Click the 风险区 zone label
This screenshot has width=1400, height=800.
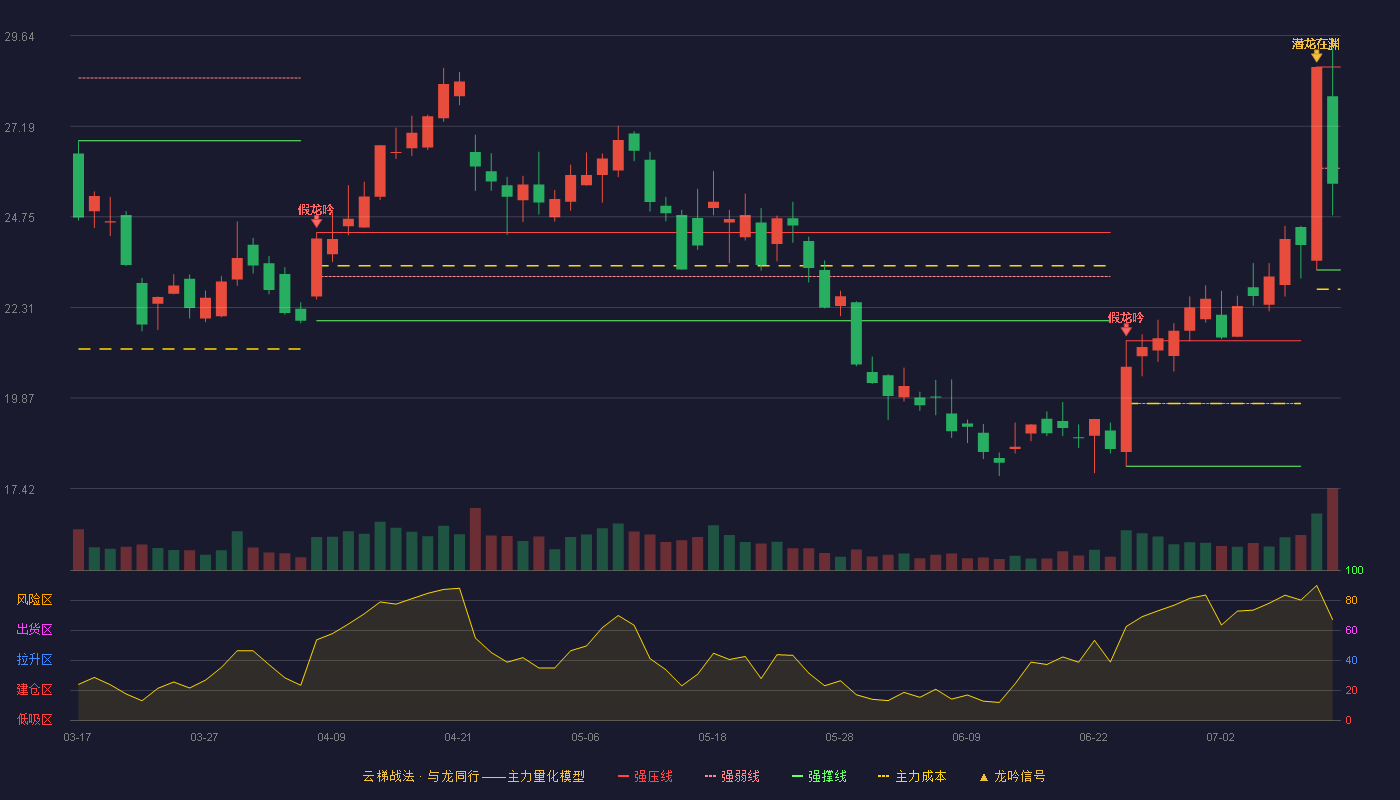click(x=34, y=600)
